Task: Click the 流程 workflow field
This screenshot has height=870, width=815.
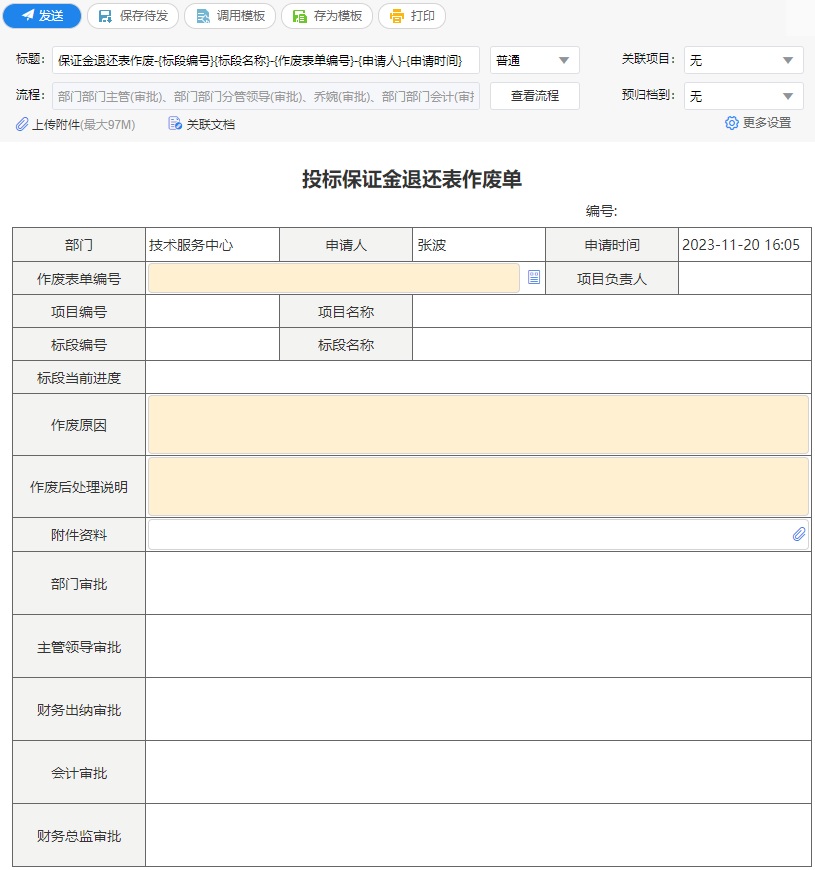Action: point(266,96)
